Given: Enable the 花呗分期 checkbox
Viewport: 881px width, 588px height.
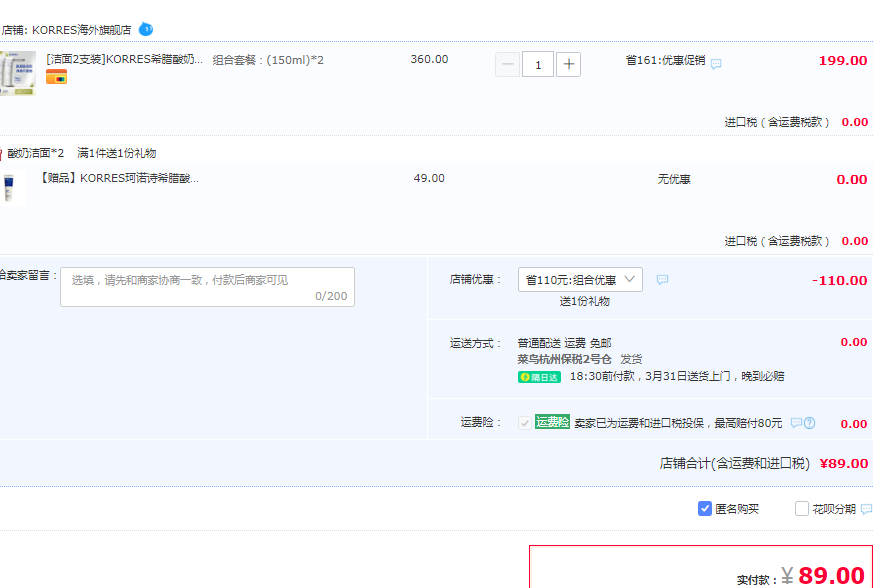Looking at the screenshot, I should (x=802, y=509).
